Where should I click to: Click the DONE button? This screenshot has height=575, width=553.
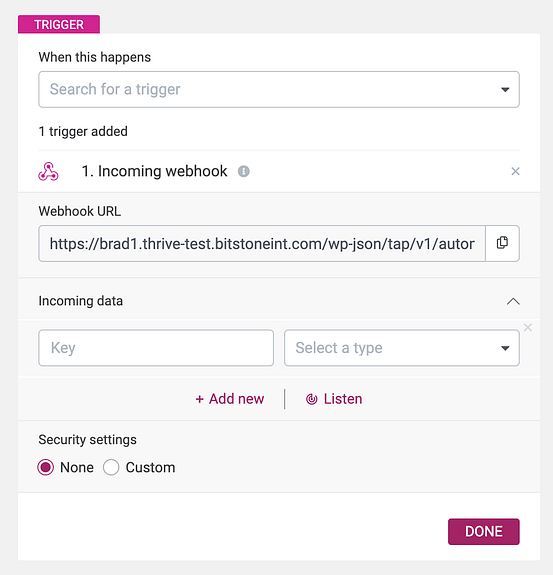coord(484,531)
